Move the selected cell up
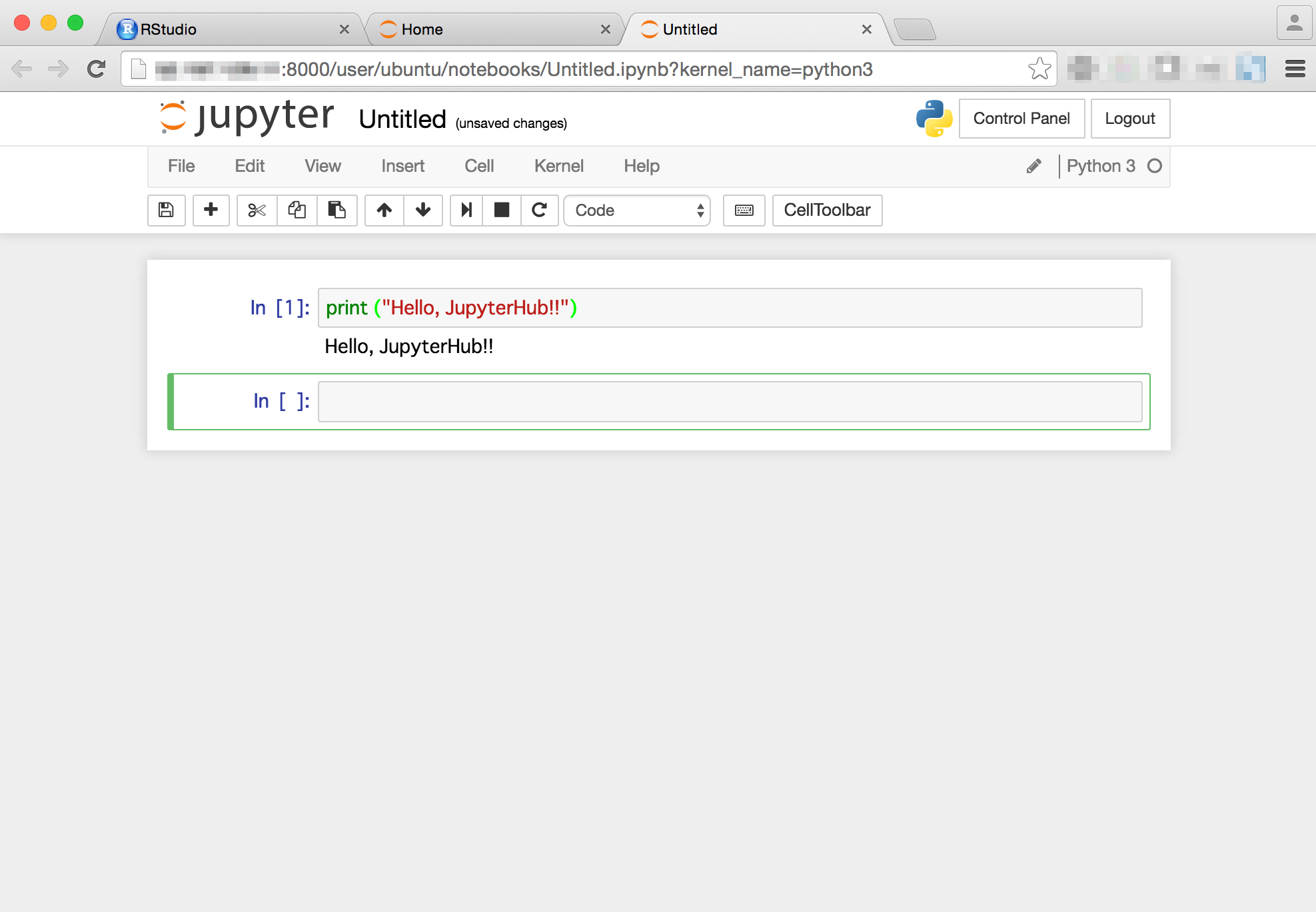 tap(384, 211)
